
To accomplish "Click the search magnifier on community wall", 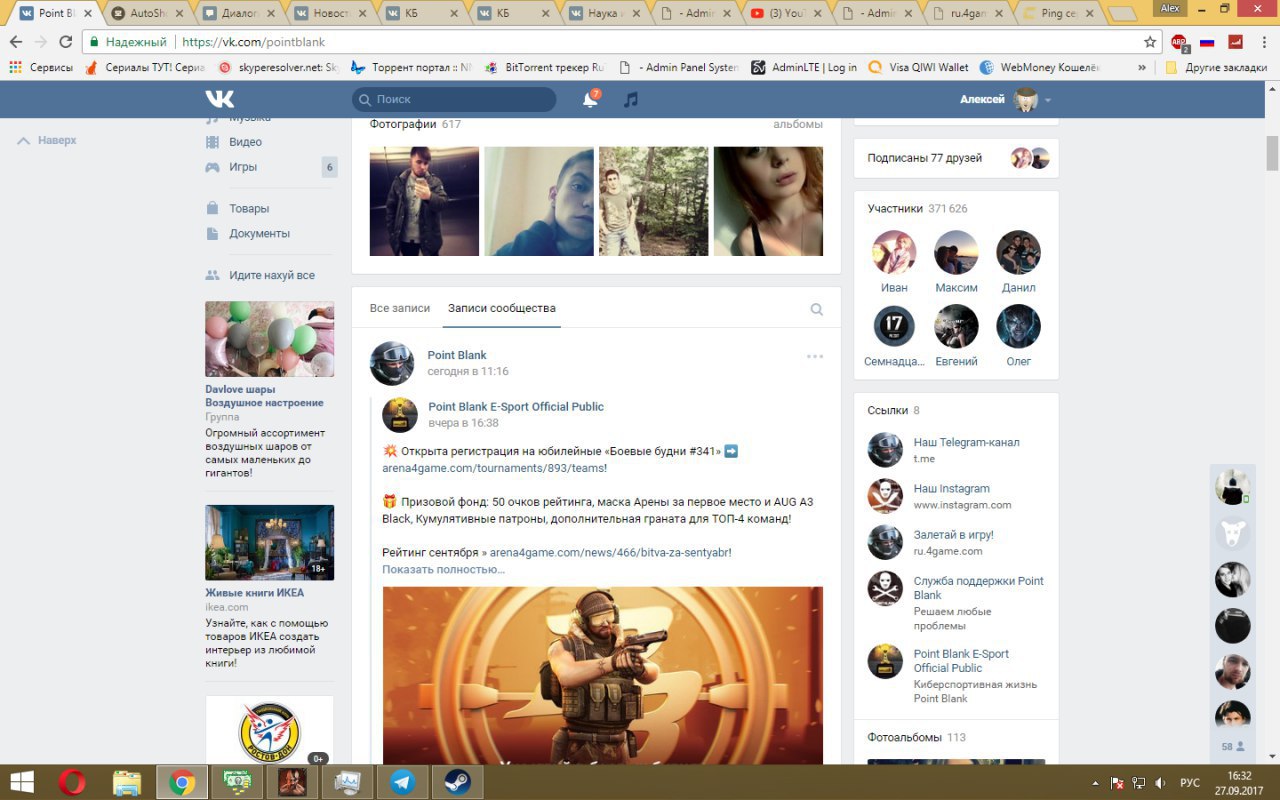I will point(816,309).
